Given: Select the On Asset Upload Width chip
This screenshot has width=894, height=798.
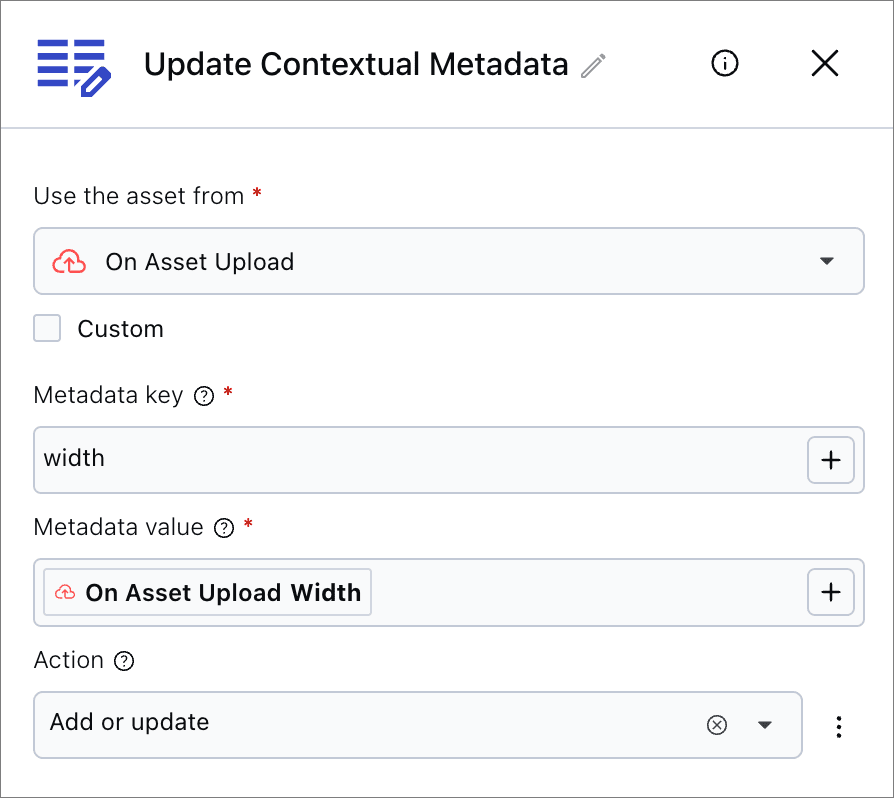Looking at the screenshot, I should tap(208, 592).
